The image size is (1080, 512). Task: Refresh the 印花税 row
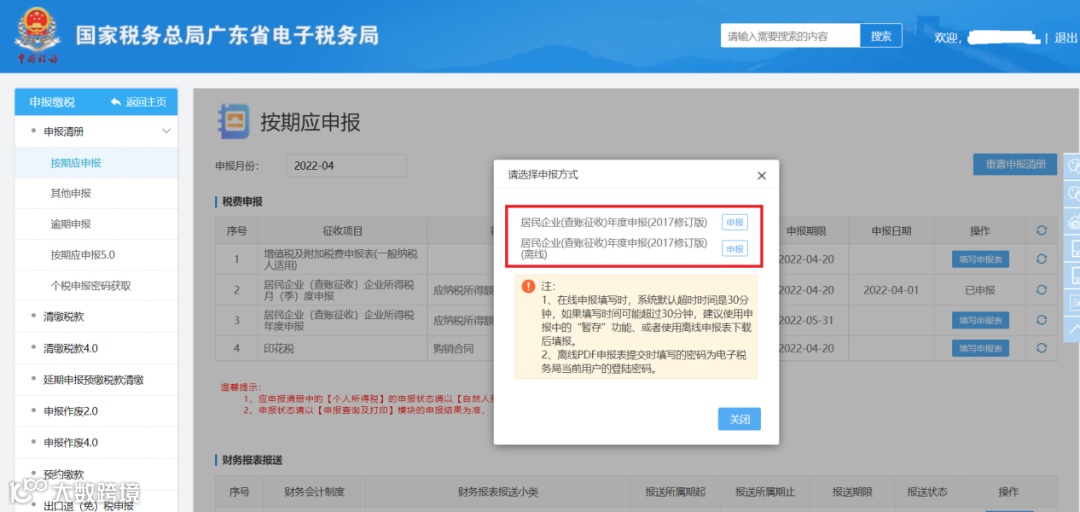(1041, 349)
